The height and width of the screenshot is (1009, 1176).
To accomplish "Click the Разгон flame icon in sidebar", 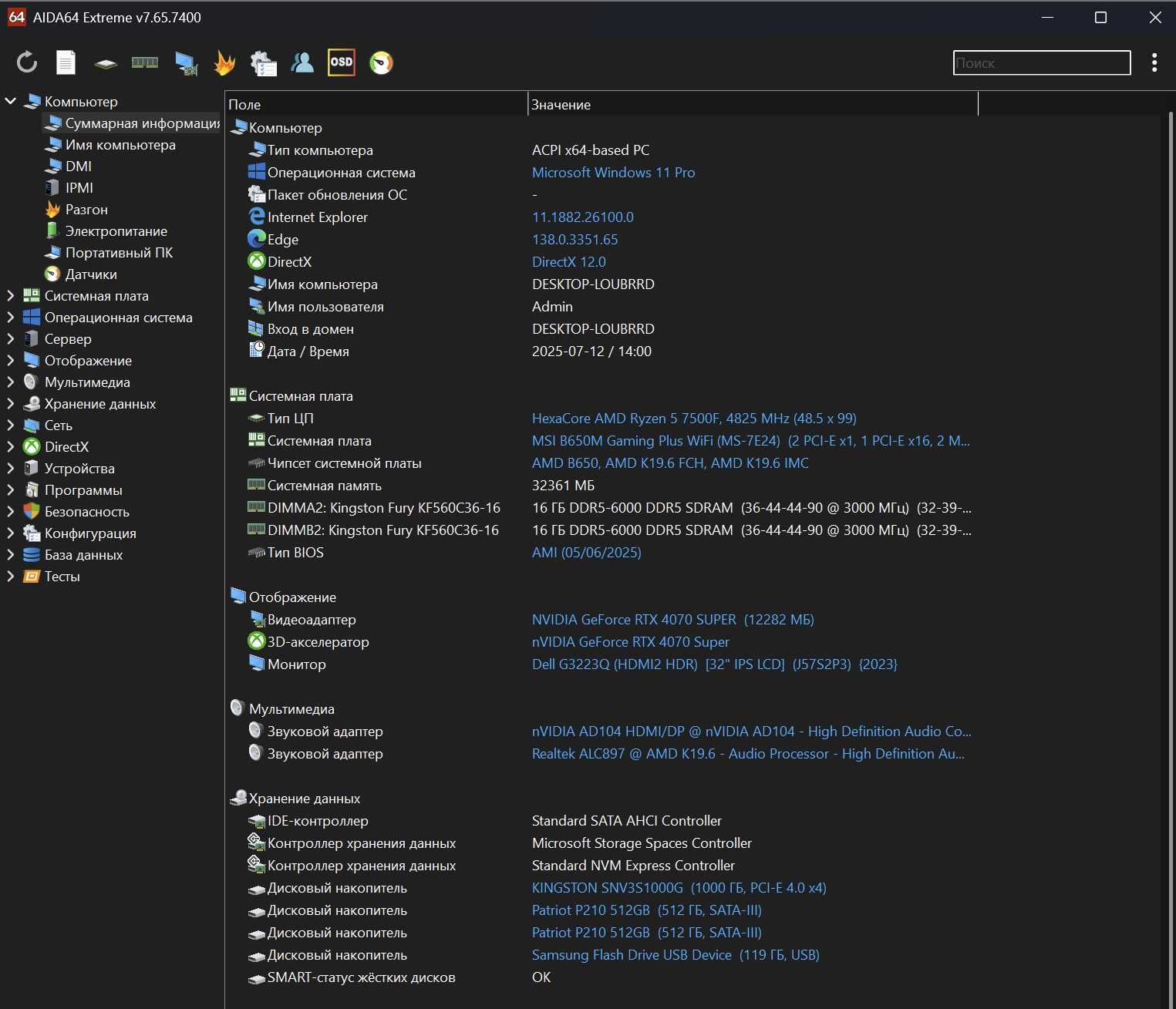I will coord(52,210).
